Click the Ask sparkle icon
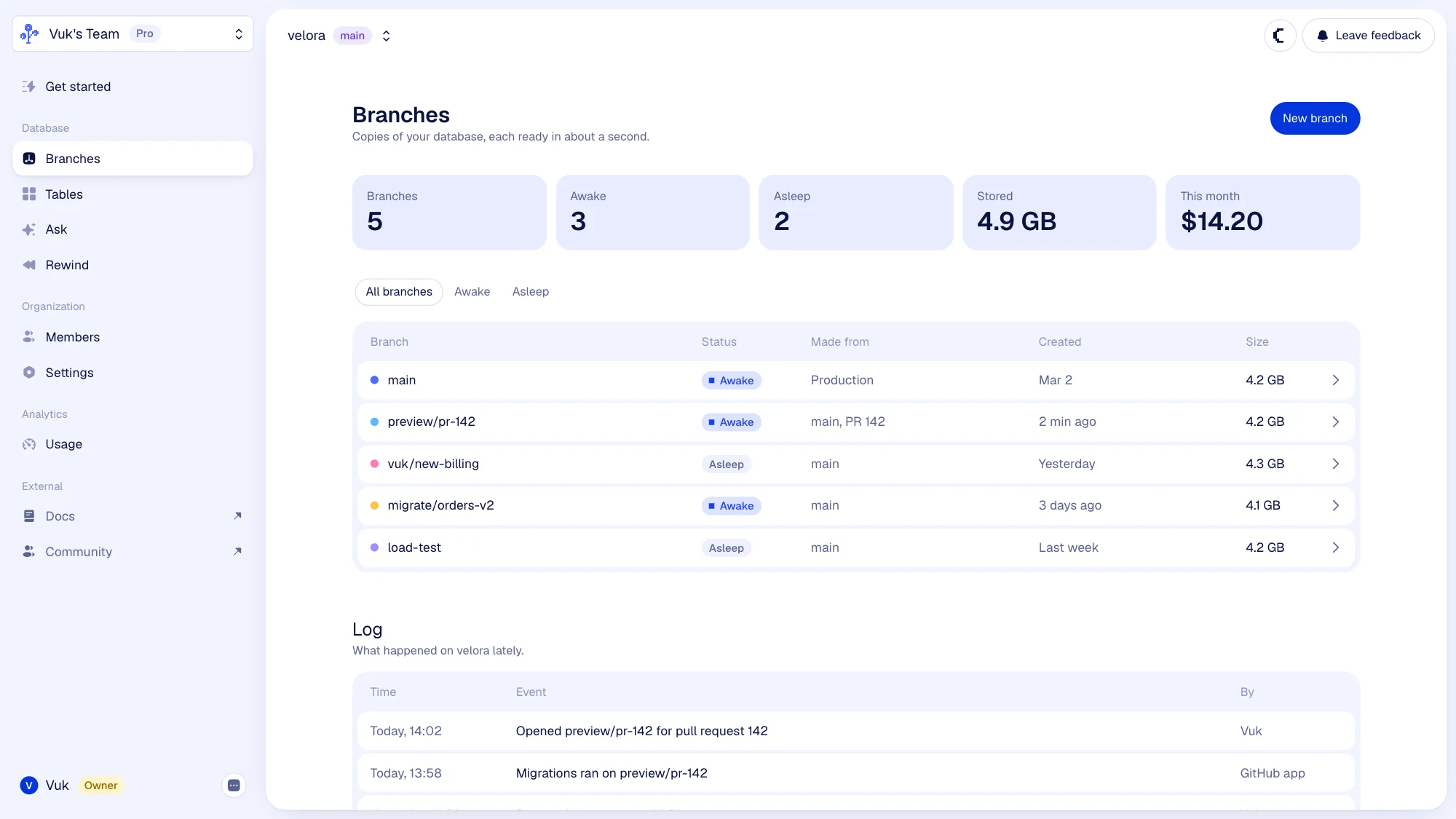Viewport: 1456px width, 819px height. (x=29, y=229)
